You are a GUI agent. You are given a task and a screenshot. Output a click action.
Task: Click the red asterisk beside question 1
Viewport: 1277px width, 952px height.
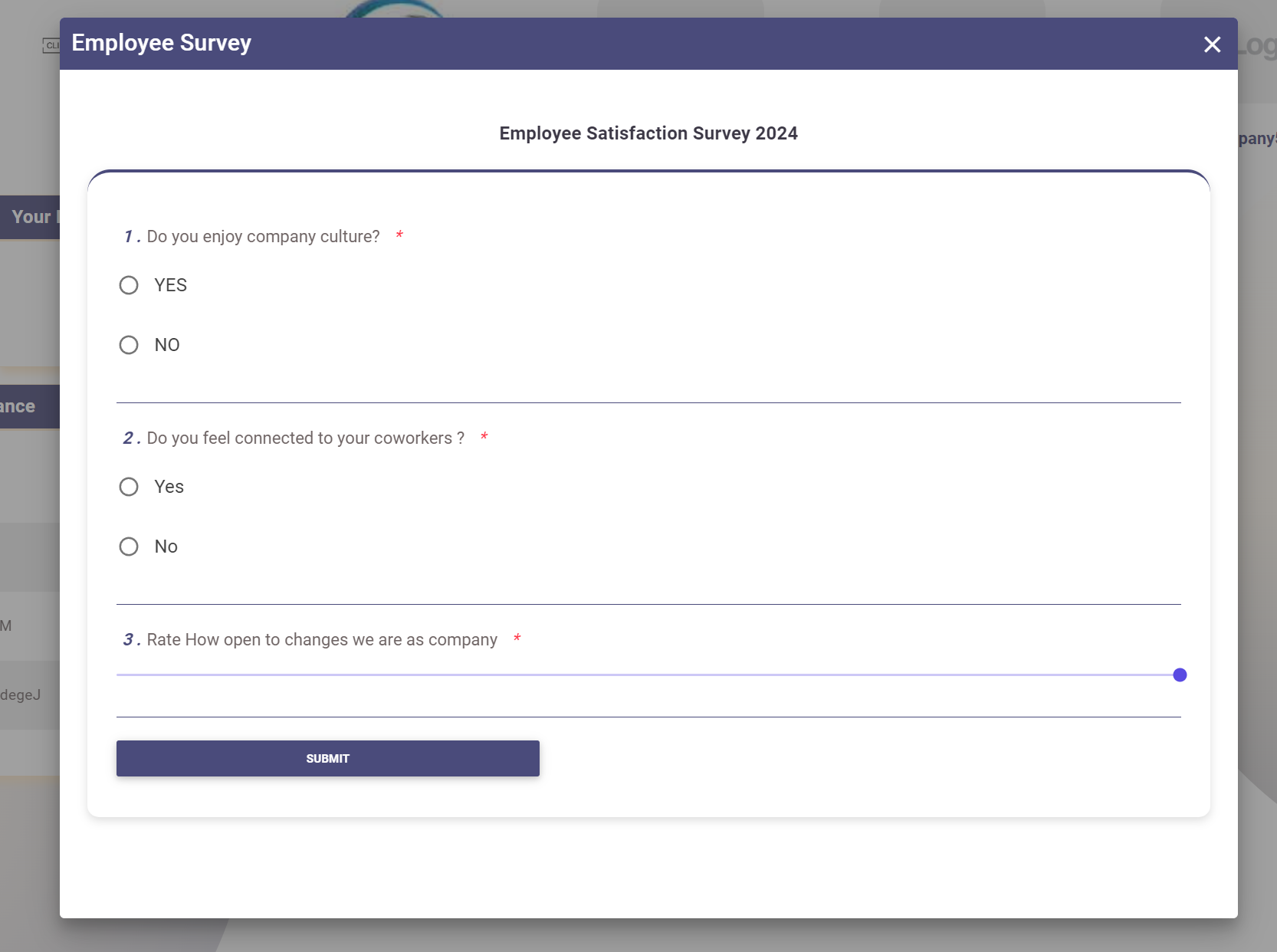click(399, 235)
